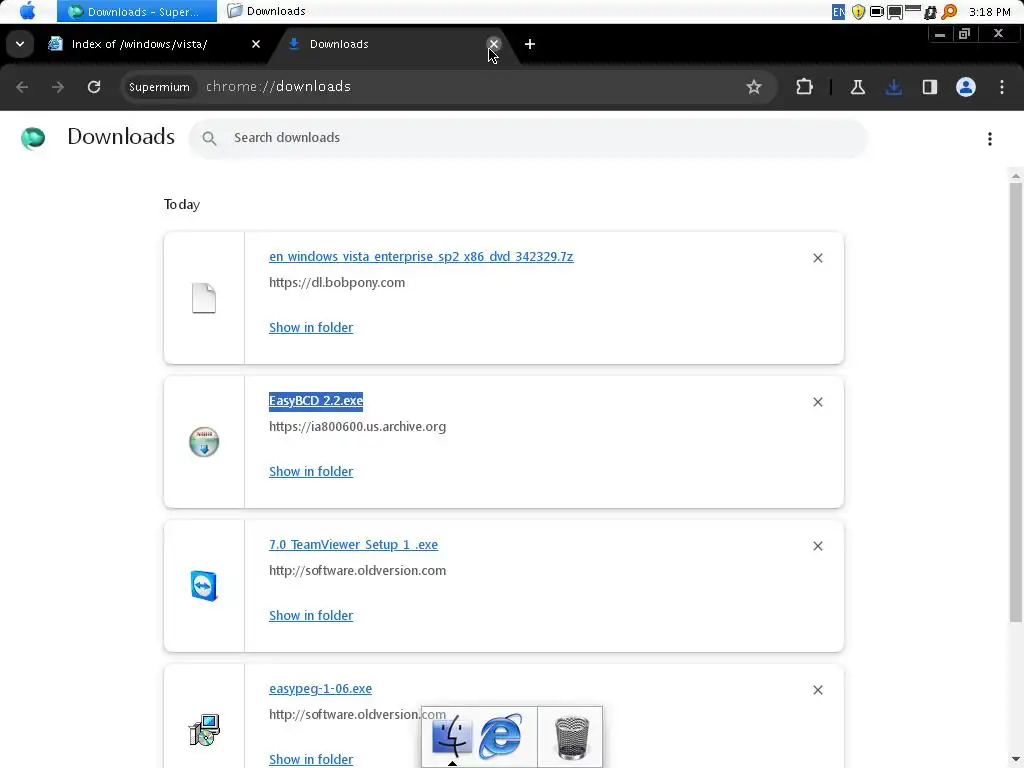Show Vista 7z file in folder
The width and height of the screenshot is (1024, 768).
[x=311, y=327]
